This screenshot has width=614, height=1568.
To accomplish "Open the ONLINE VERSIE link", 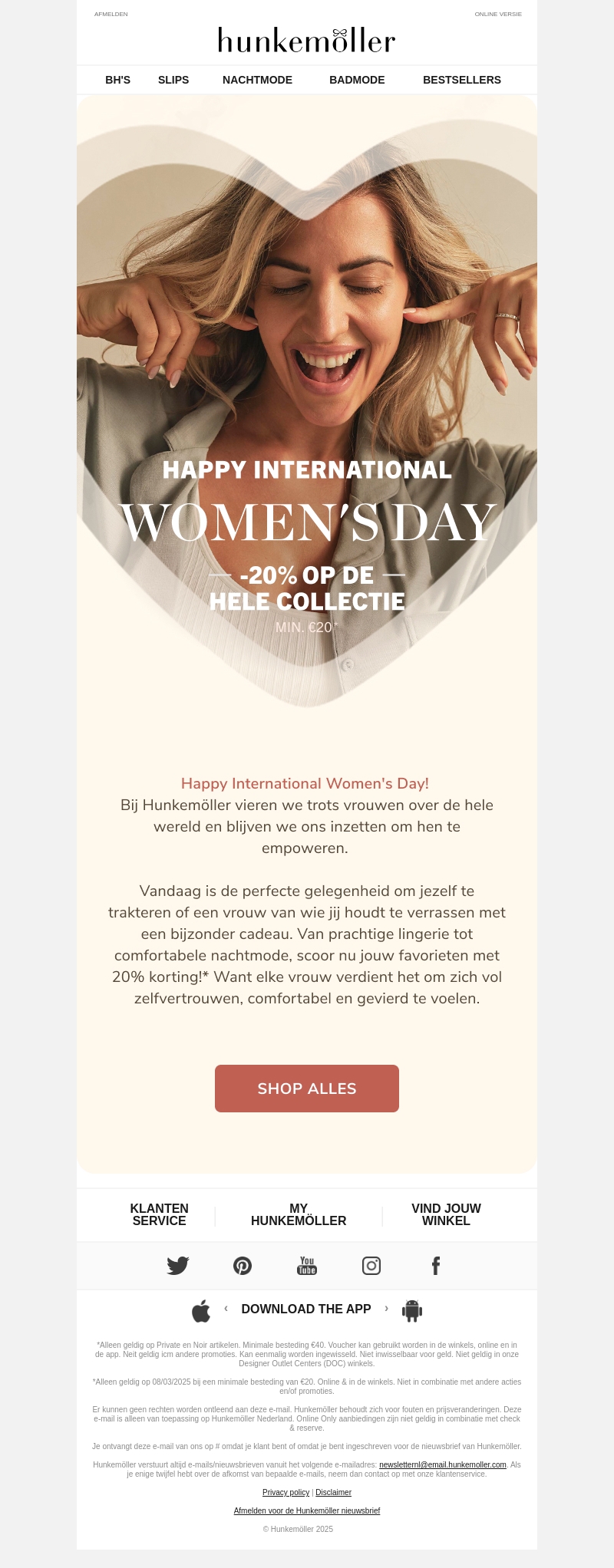I will pyautogui.click(x=498, y=15).
